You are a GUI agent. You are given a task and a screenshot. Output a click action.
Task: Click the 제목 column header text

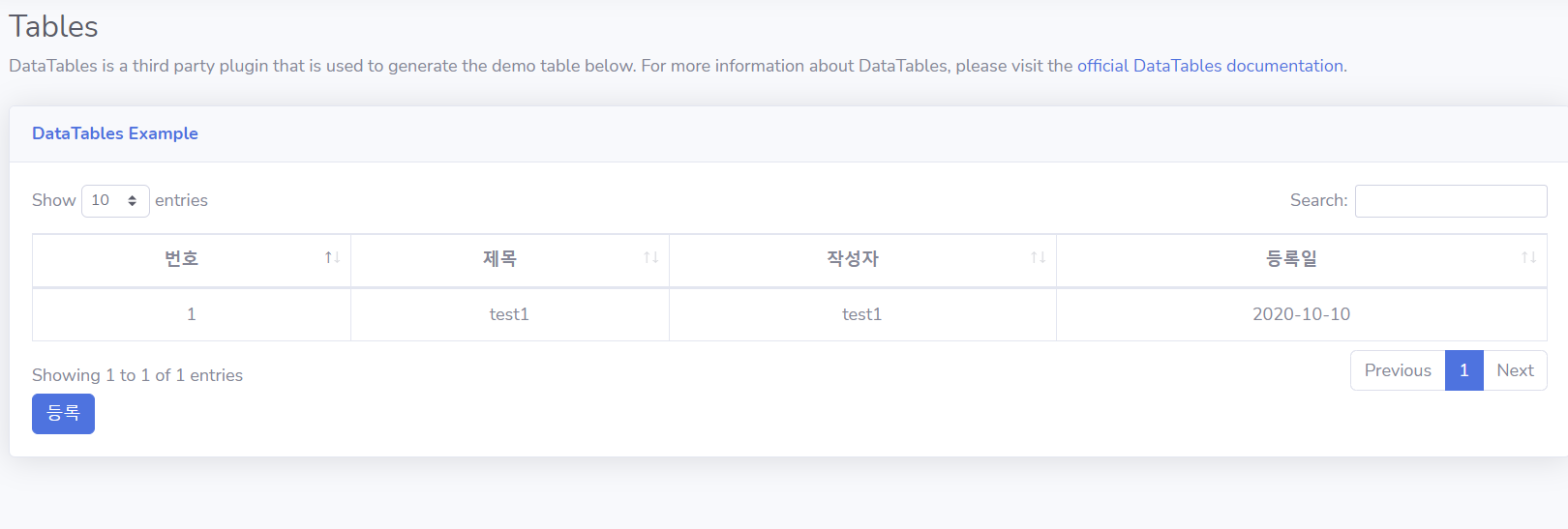click(499, 258)
